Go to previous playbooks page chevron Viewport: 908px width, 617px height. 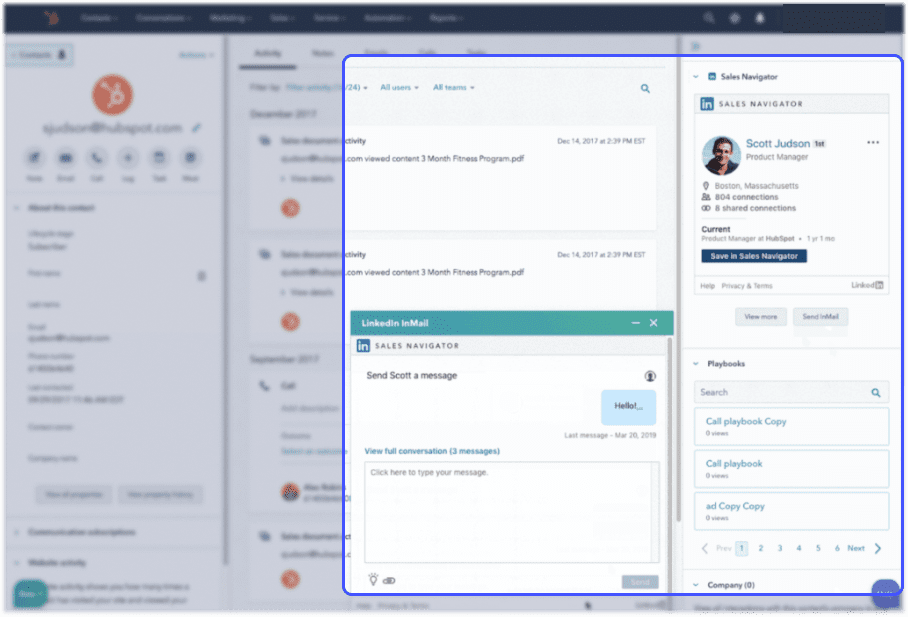tap(704, 548)
